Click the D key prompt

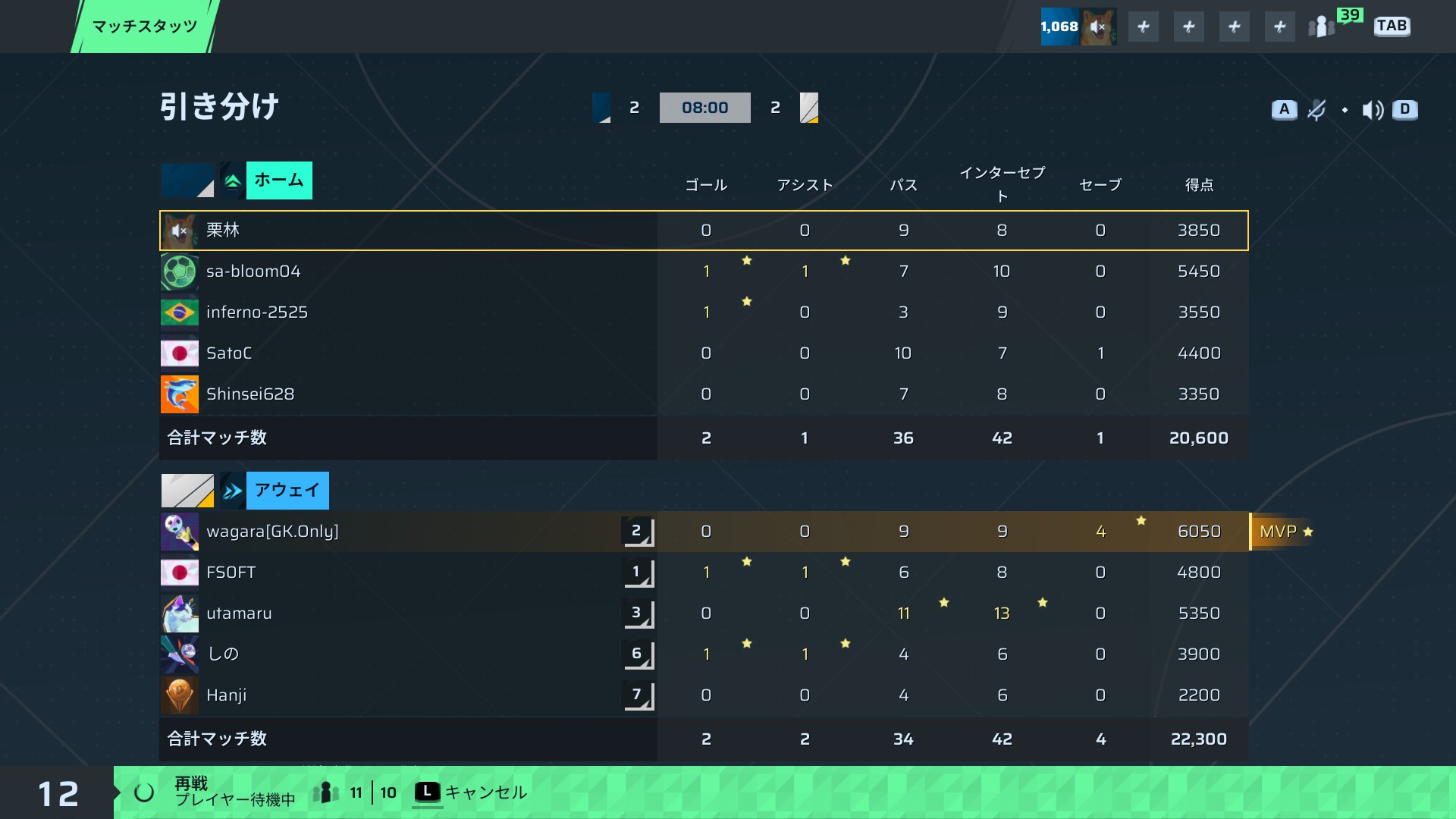tap(1404, 109)
